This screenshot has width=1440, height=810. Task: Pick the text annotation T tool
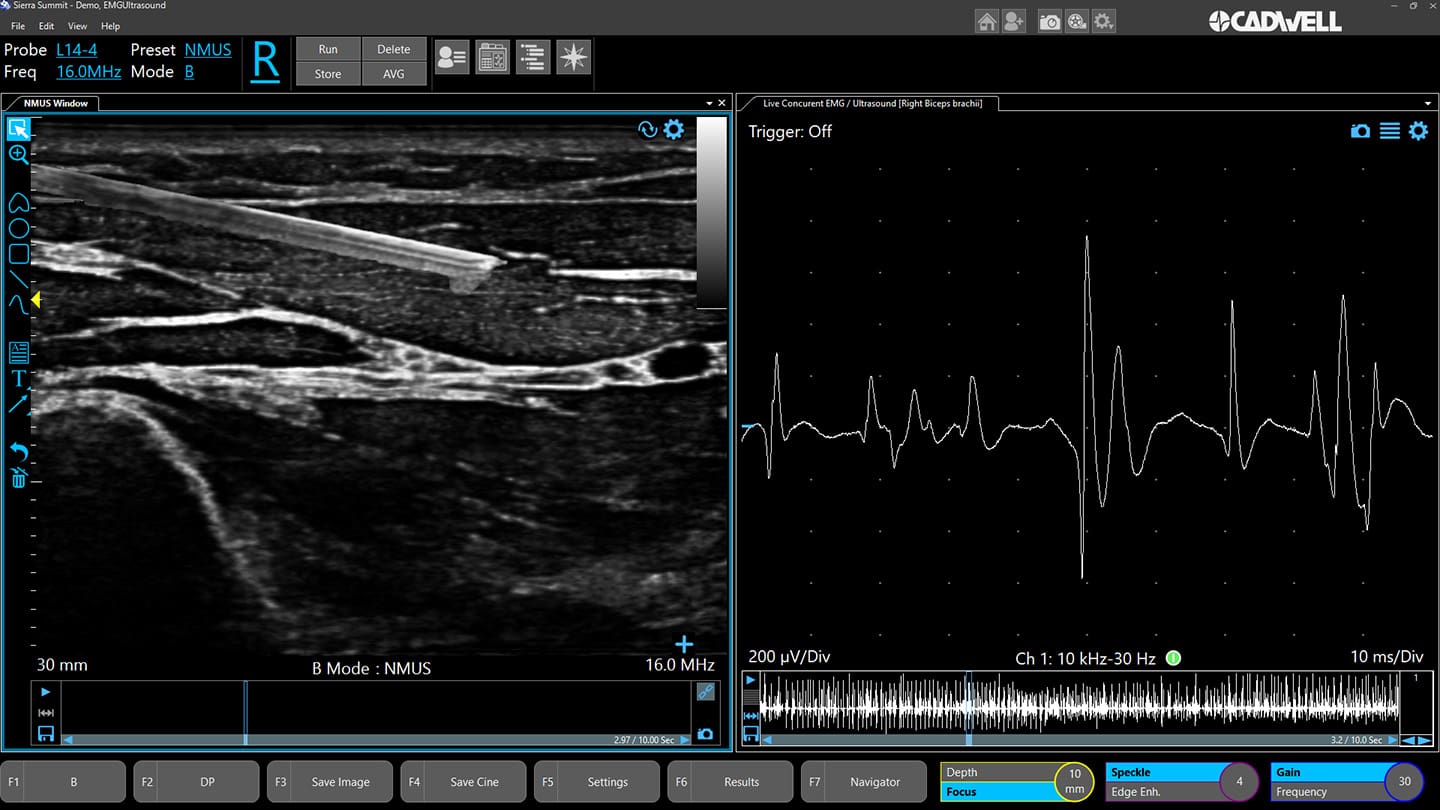click(x=18, y=378)
